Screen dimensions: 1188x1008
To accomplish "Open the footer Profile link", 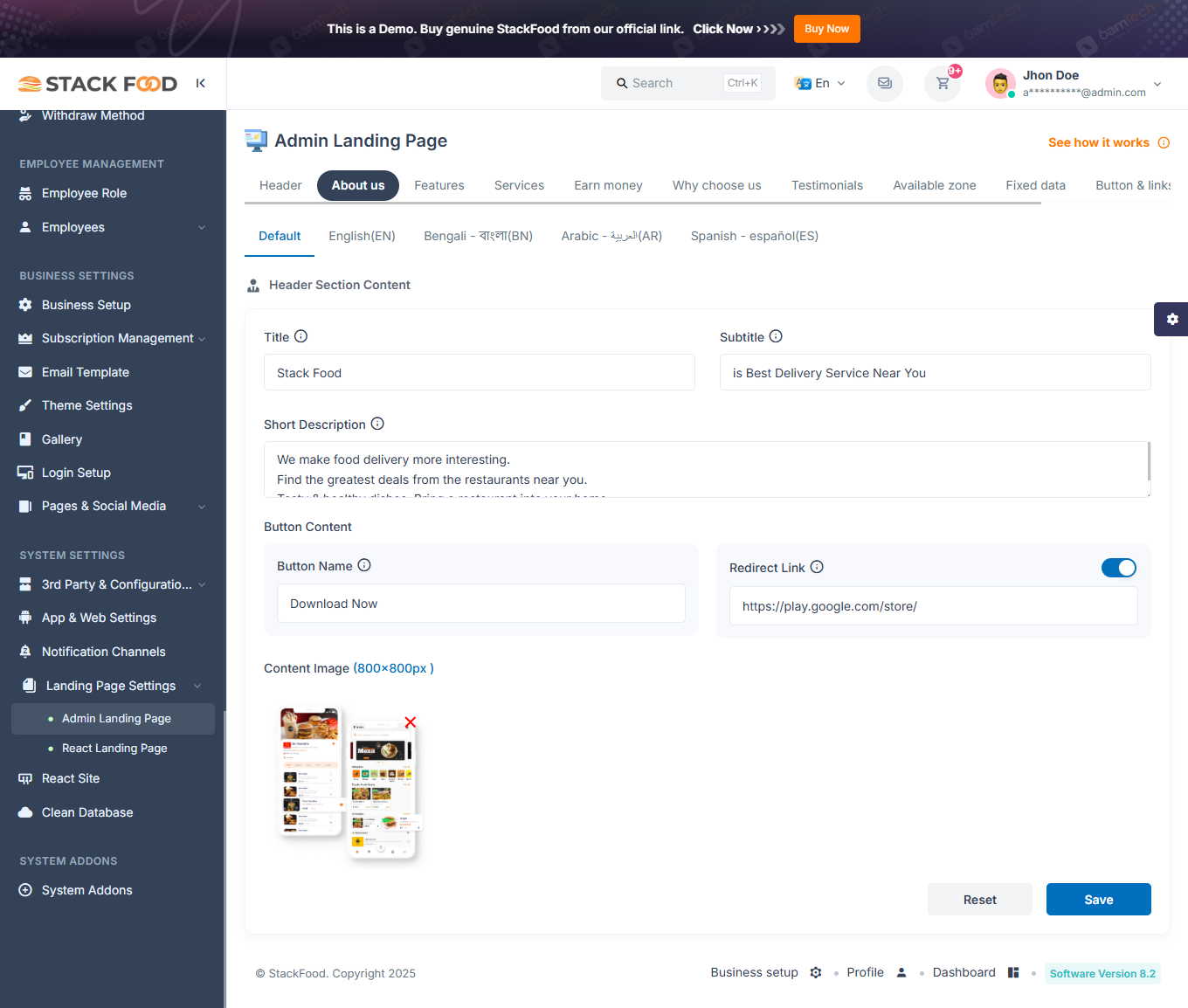I will [865, 972].
